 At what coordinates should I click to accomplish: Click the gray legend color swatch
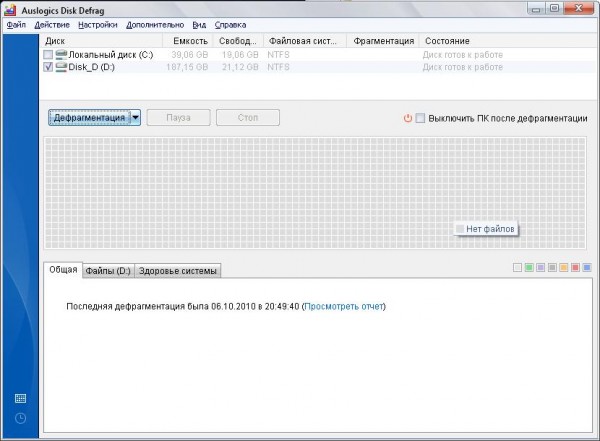tap(552, 268)
